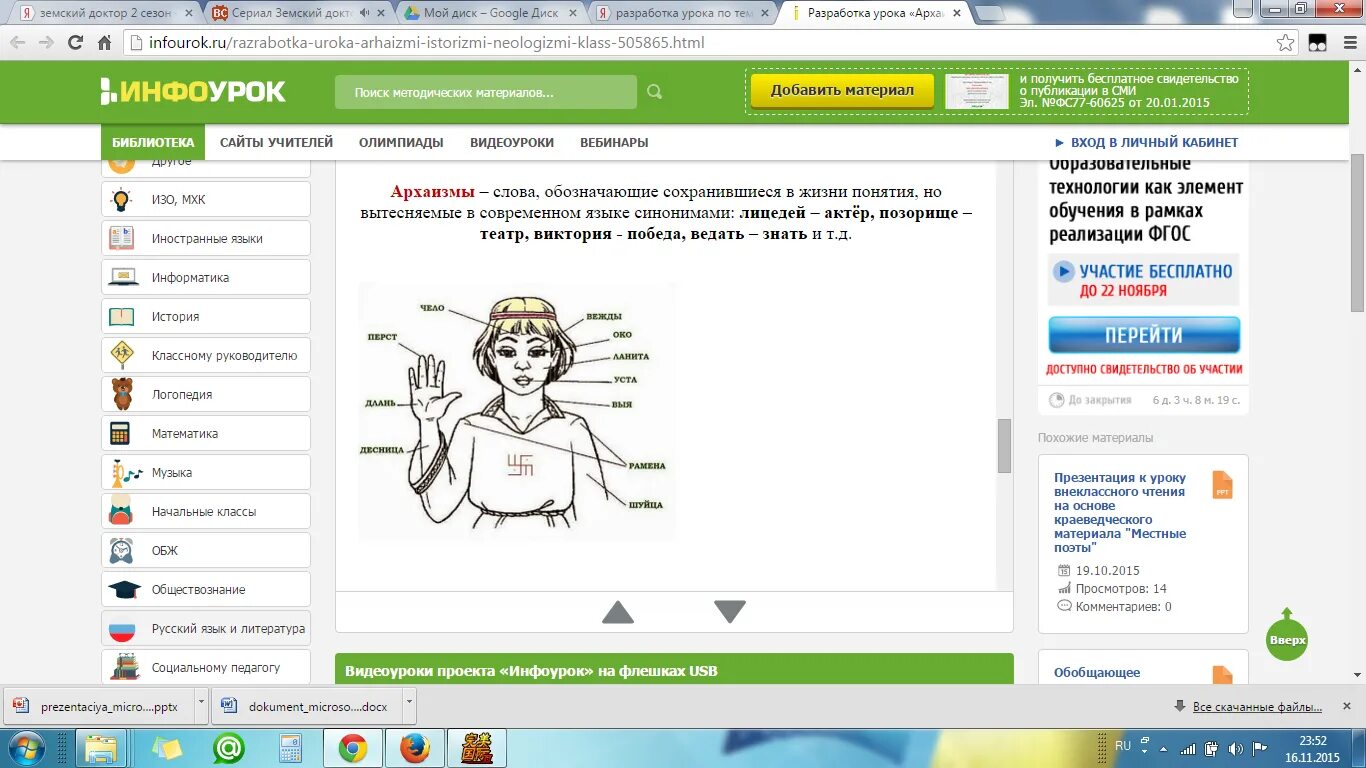
Task: Click the Russian flag icon beside Русский язык
Action: [122, 629]
